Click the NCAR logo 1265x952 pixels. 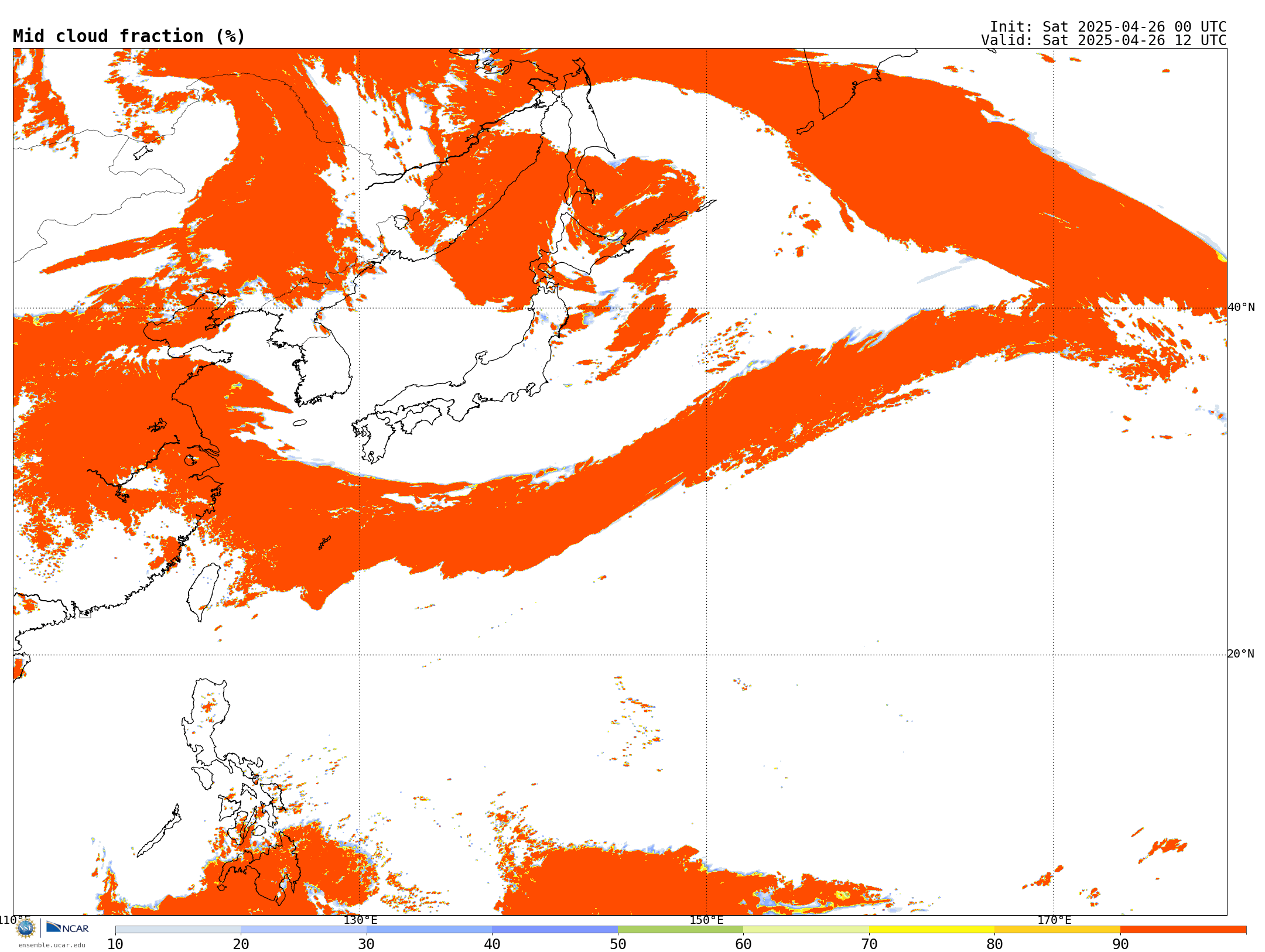(67, 927)
